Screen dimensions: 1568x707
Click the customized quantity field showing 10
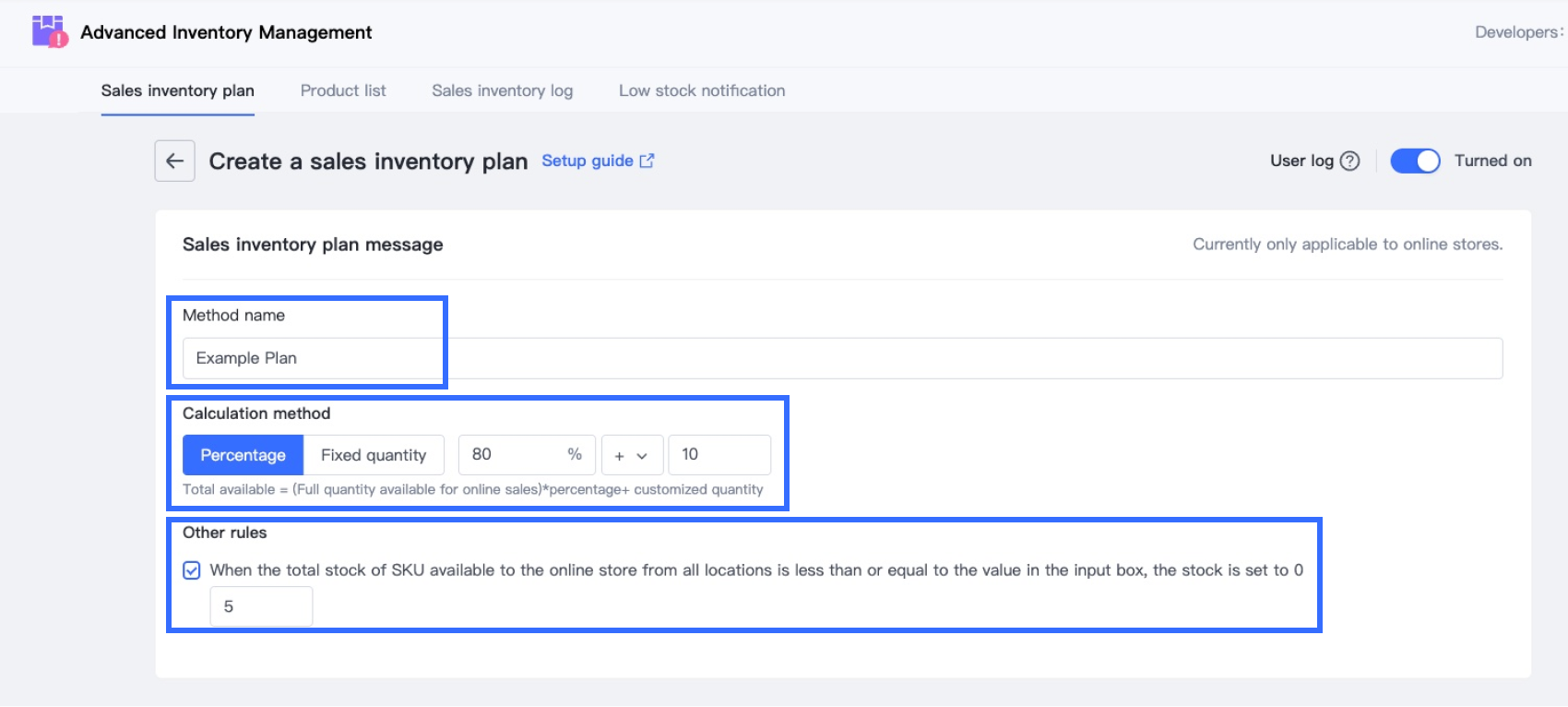pos(719,455)
